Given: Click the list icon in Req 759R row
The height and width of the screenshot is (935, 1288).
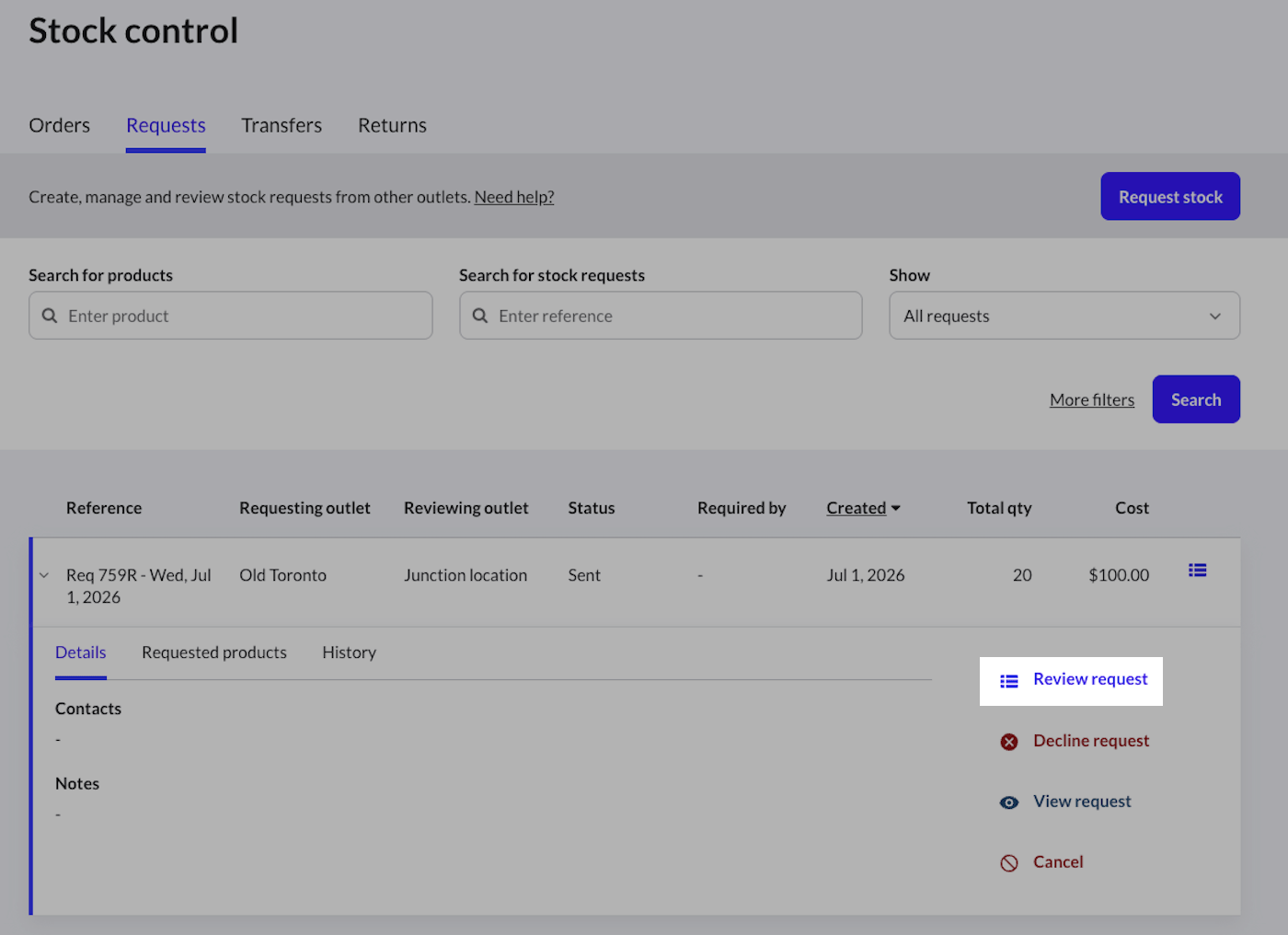Looking at the screenshot, I should [1197, 571].
